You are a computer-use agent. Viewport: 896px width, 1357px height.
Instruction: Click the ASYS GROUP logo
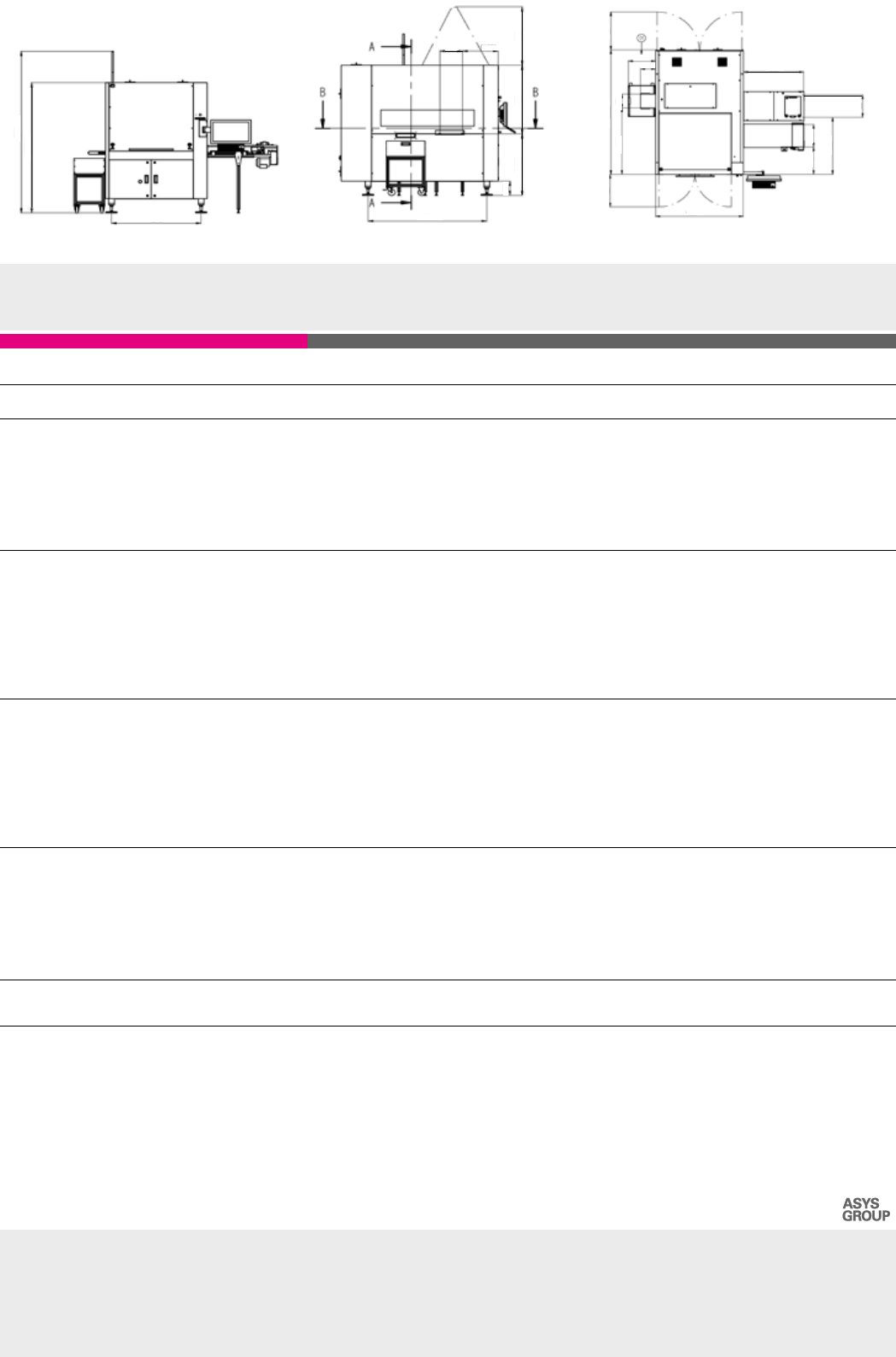pos(865,1209)
